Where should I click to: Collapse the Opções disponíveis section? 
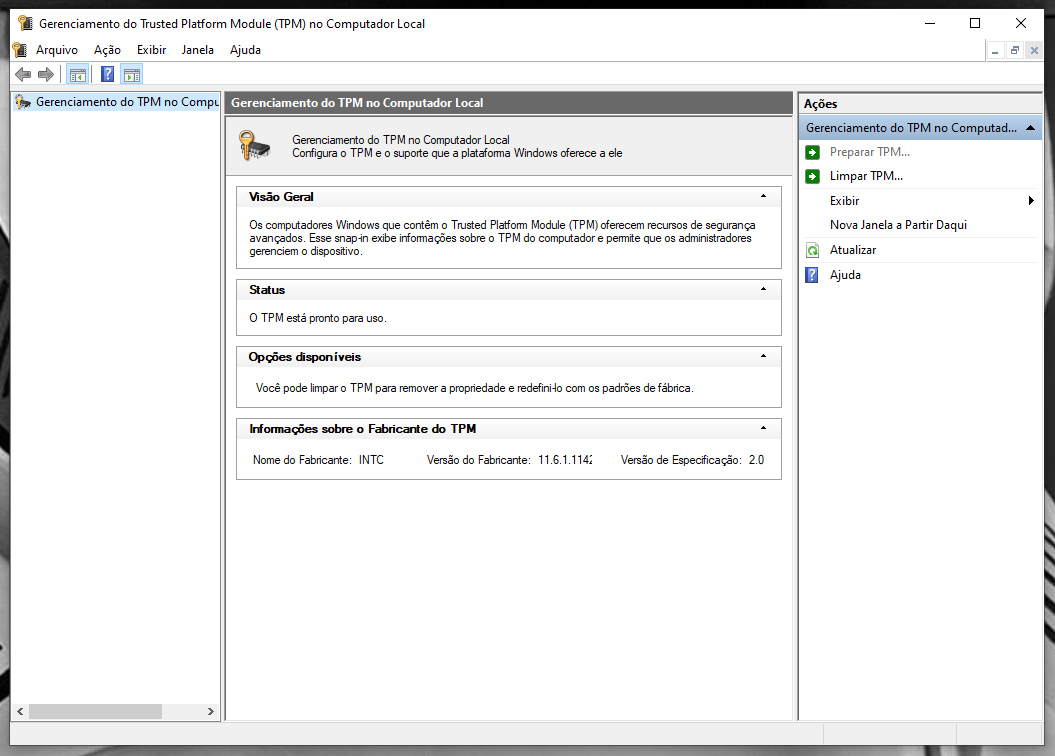pos(763,357)
